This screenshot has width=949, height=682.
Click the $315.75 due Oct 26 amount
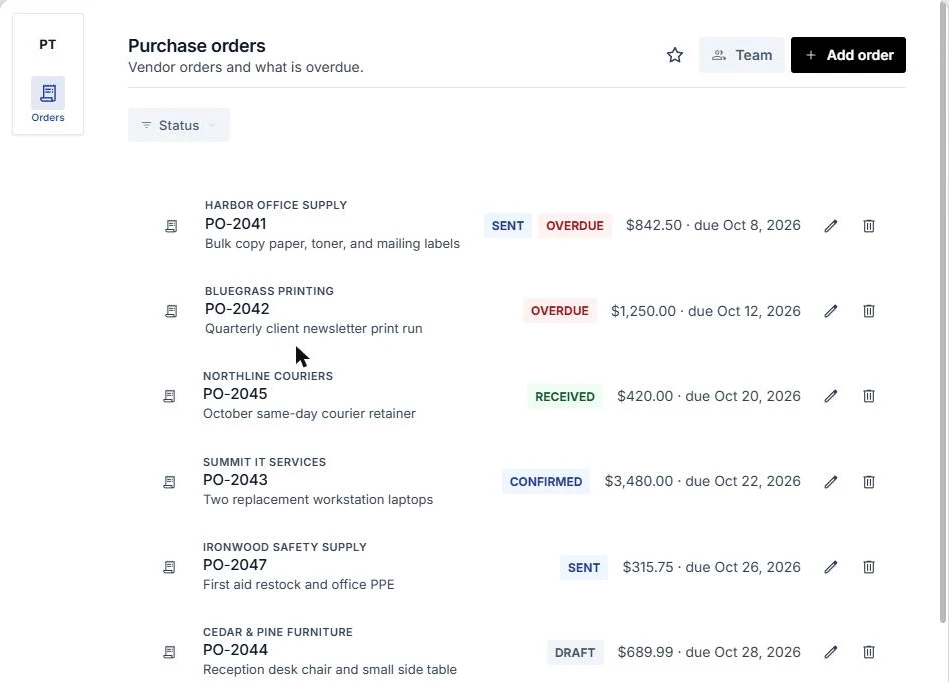pos(712,567)
